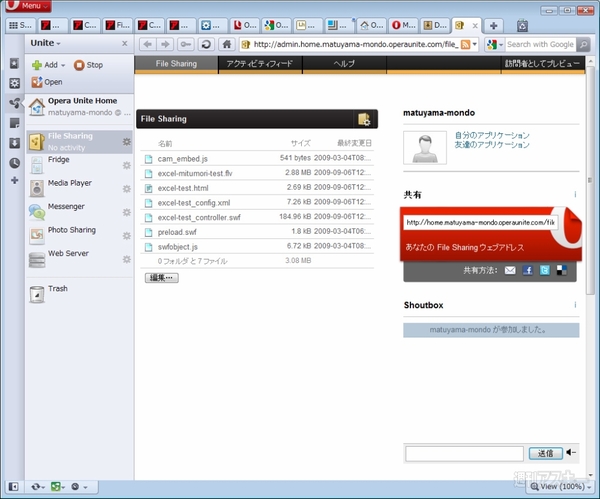The image size is (600, 499).
Task: Go back to previous page
Action: tap(147, 44)
